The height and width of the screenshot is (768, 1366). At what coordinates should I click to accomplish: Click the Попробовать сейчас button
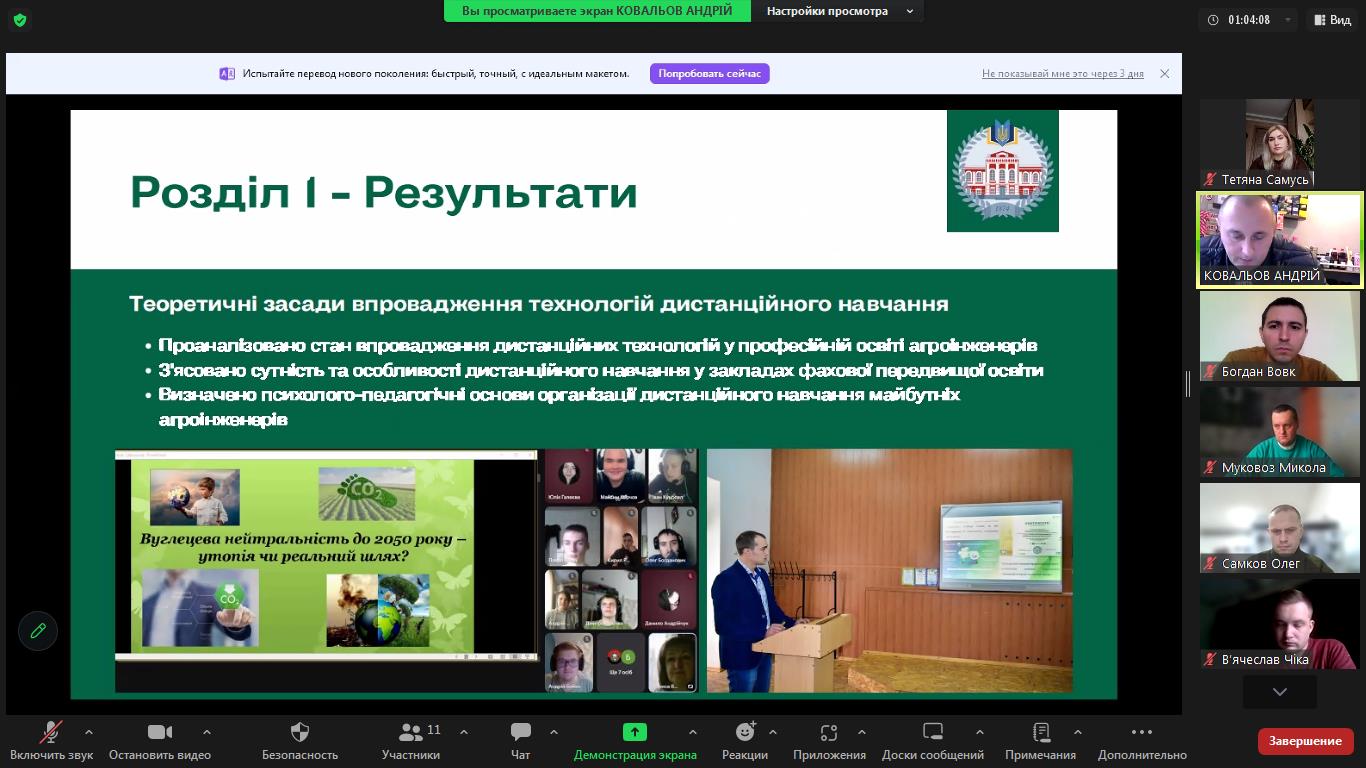709,74
